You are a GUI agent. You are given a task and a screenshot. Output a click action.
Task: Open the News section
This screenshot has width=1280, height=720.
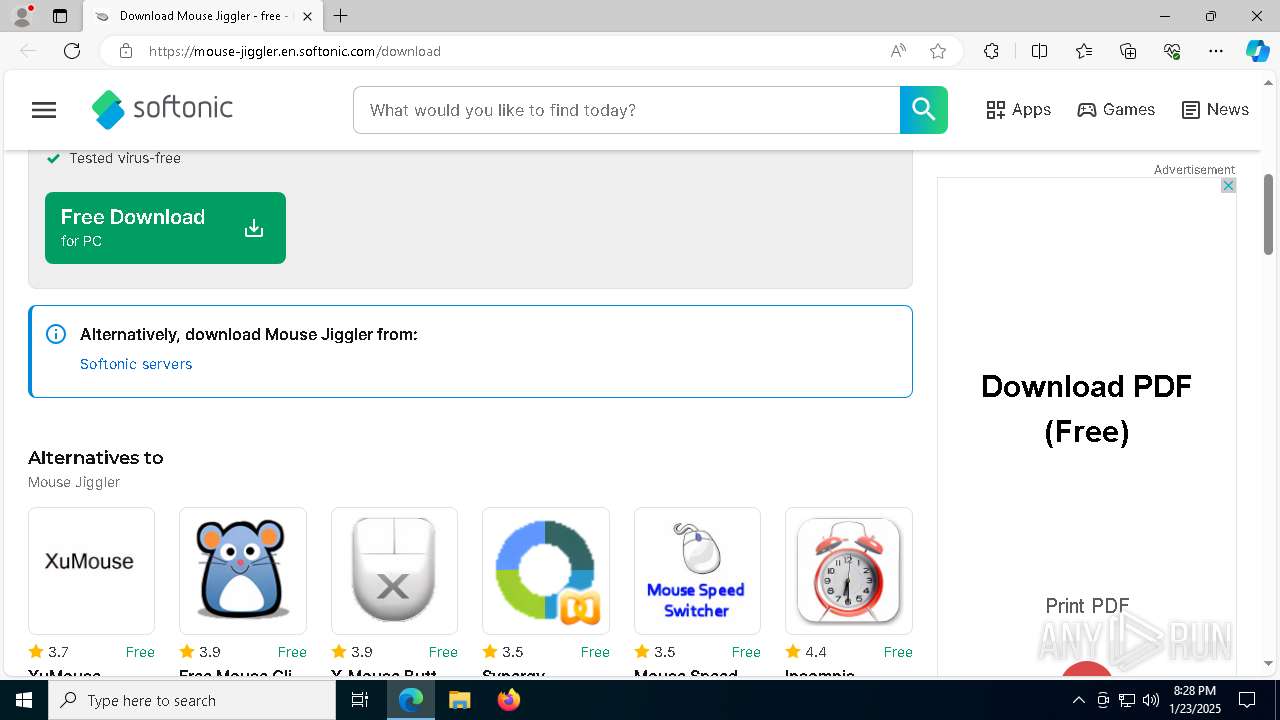pos(1215,110)
